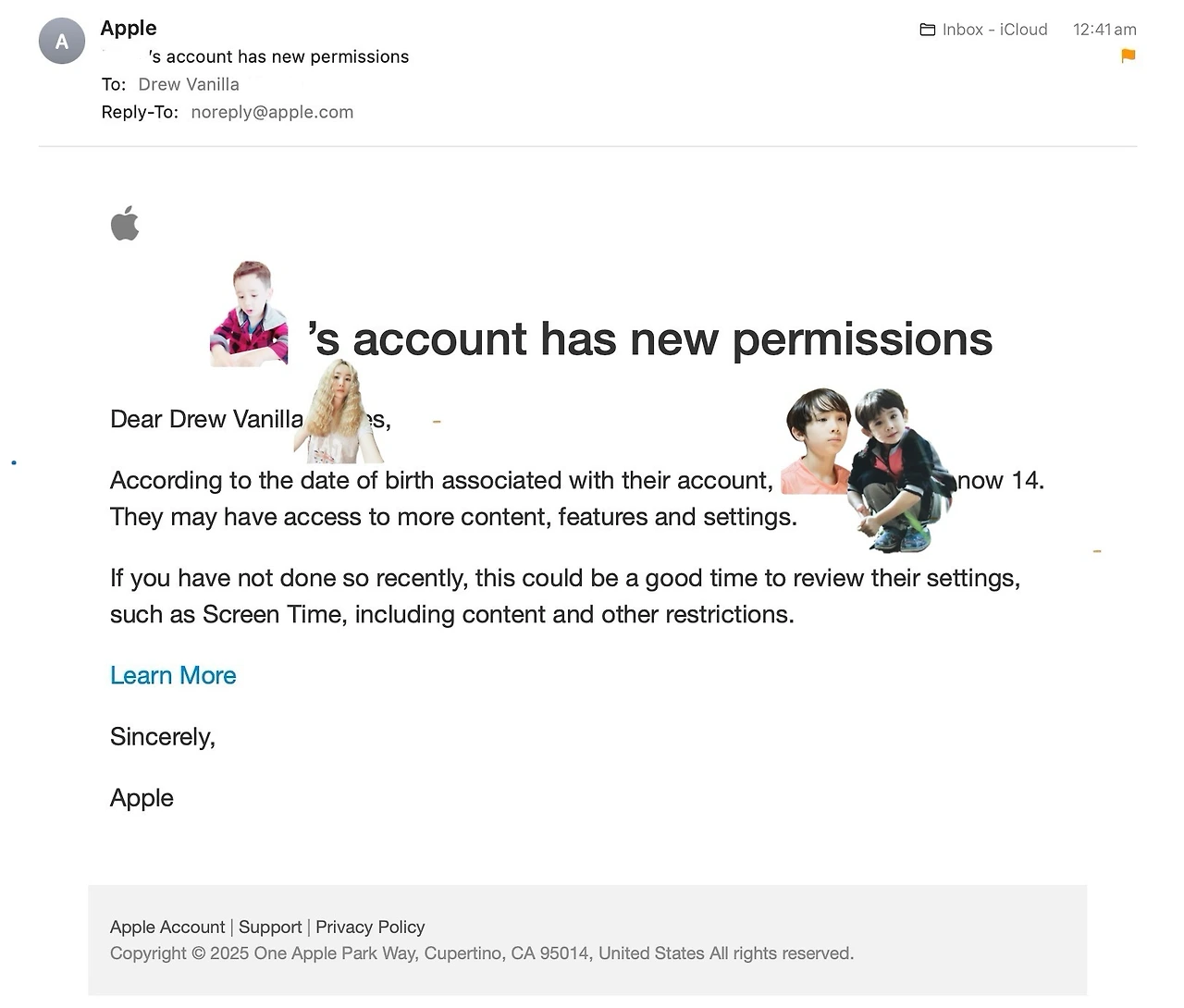
Task: Click the small subject line under sender name
Action: coord(278,56)
